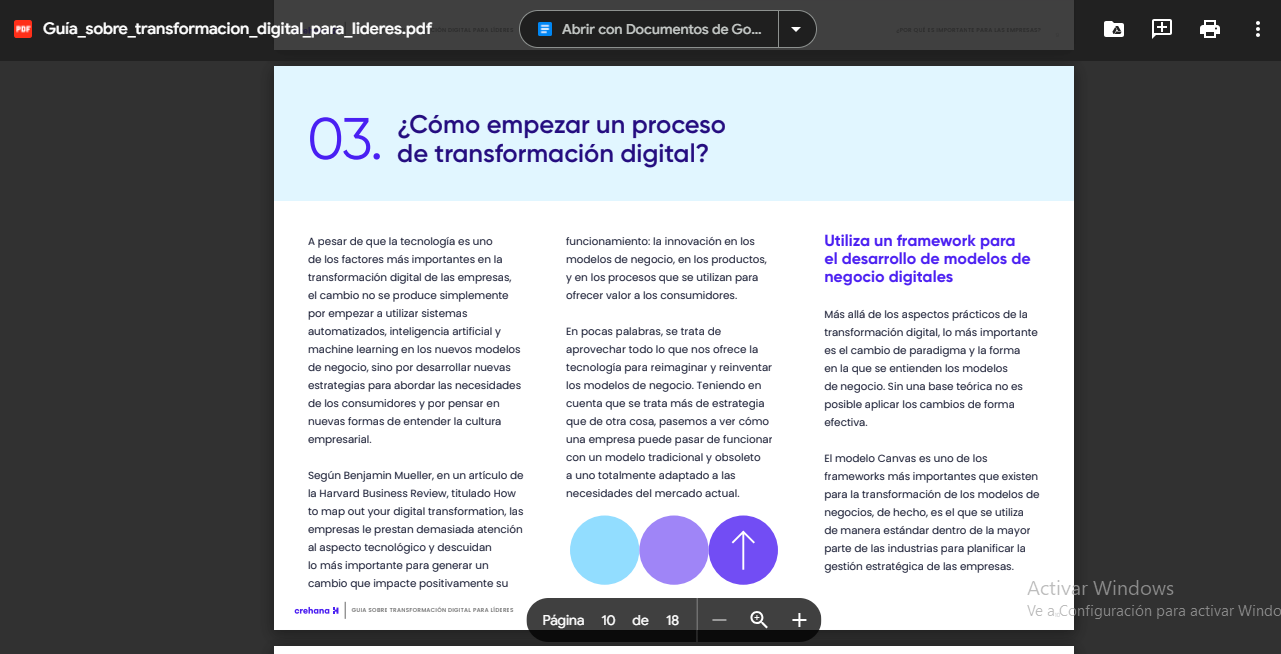Open the three-dot more options menu
This screenshot has height=654, width=1281.
[x=1257, y=28]
